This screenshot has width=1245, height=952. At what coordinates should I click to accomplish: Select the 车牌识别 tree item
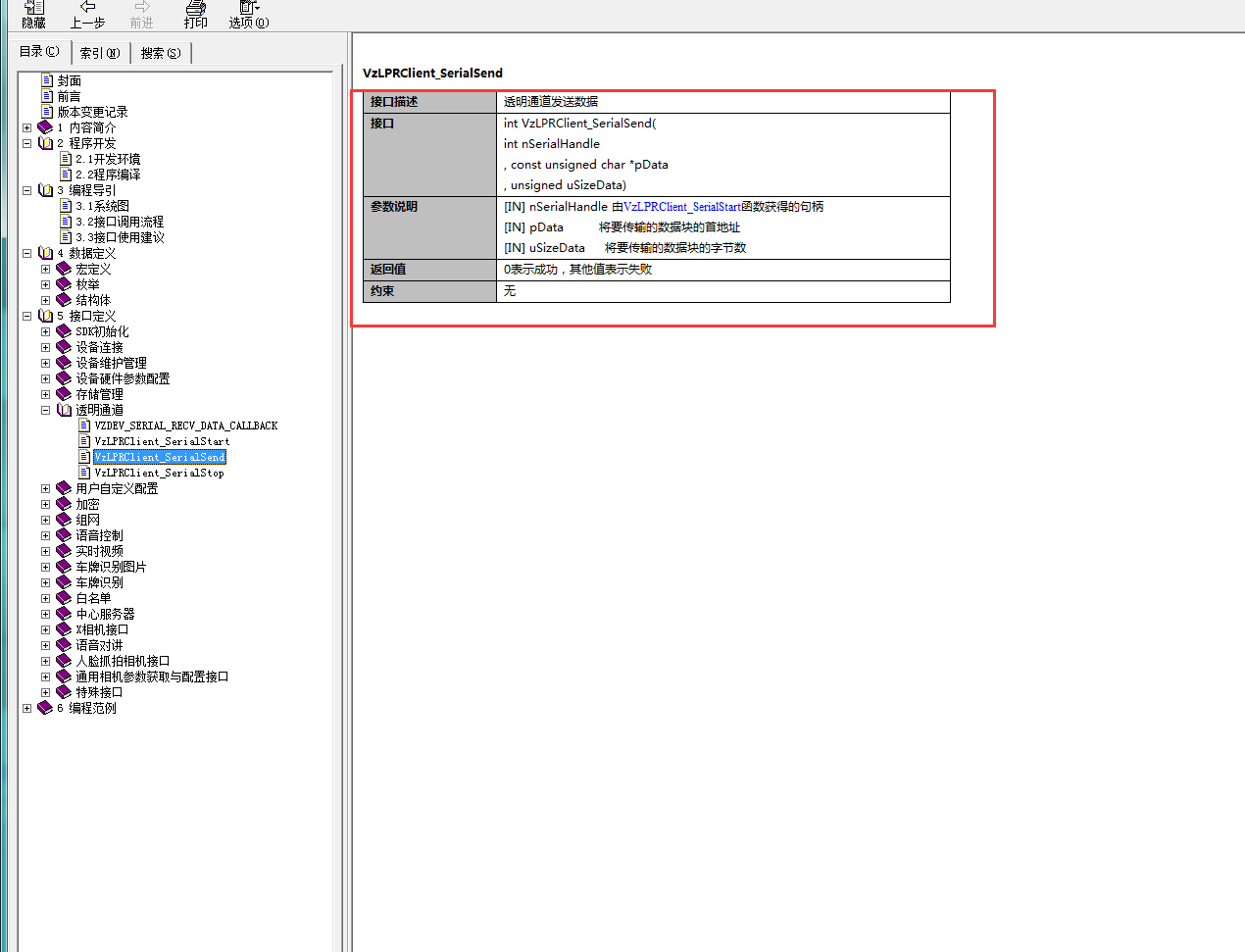click(99, 582)
